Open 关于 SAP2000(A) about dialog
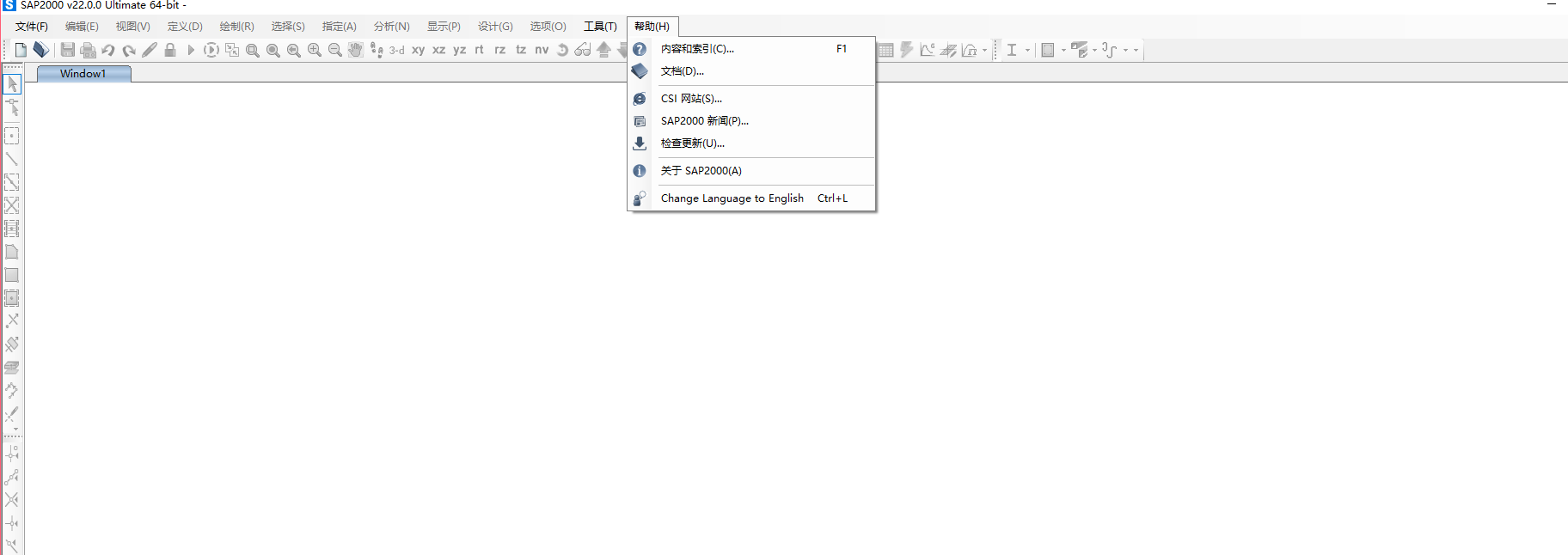This screenshot has width=1568, height=555. [752, 171]
